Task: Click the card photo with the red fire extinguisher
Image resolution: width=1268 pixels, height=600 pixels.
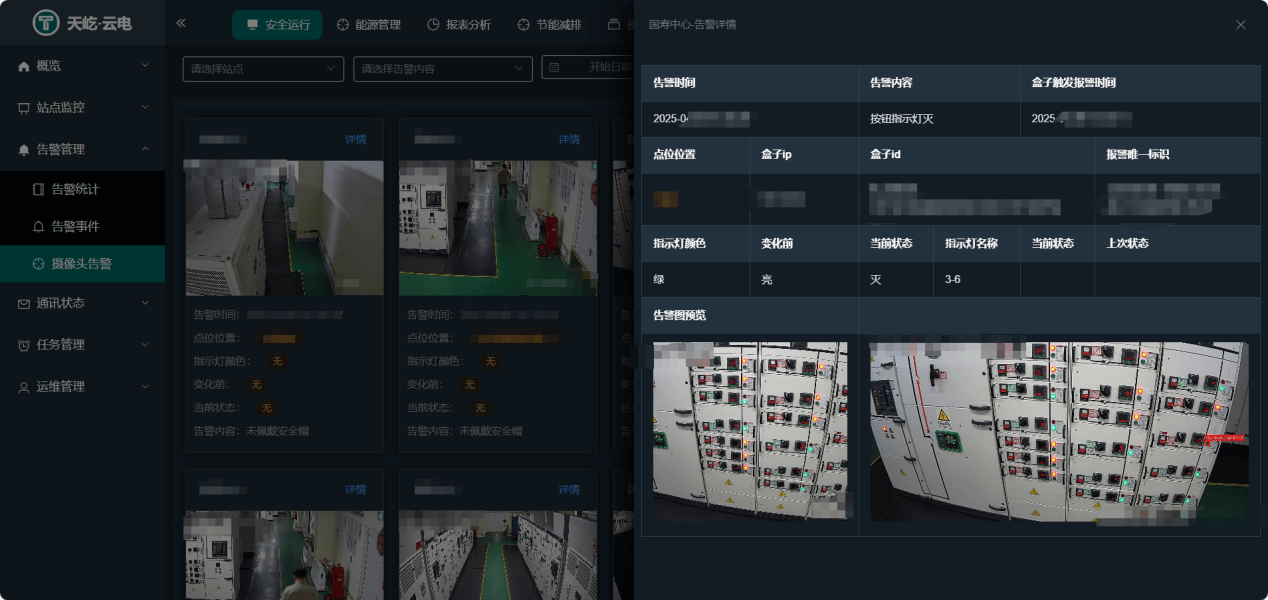Action: pyautogui.click(x=498, y=228)
